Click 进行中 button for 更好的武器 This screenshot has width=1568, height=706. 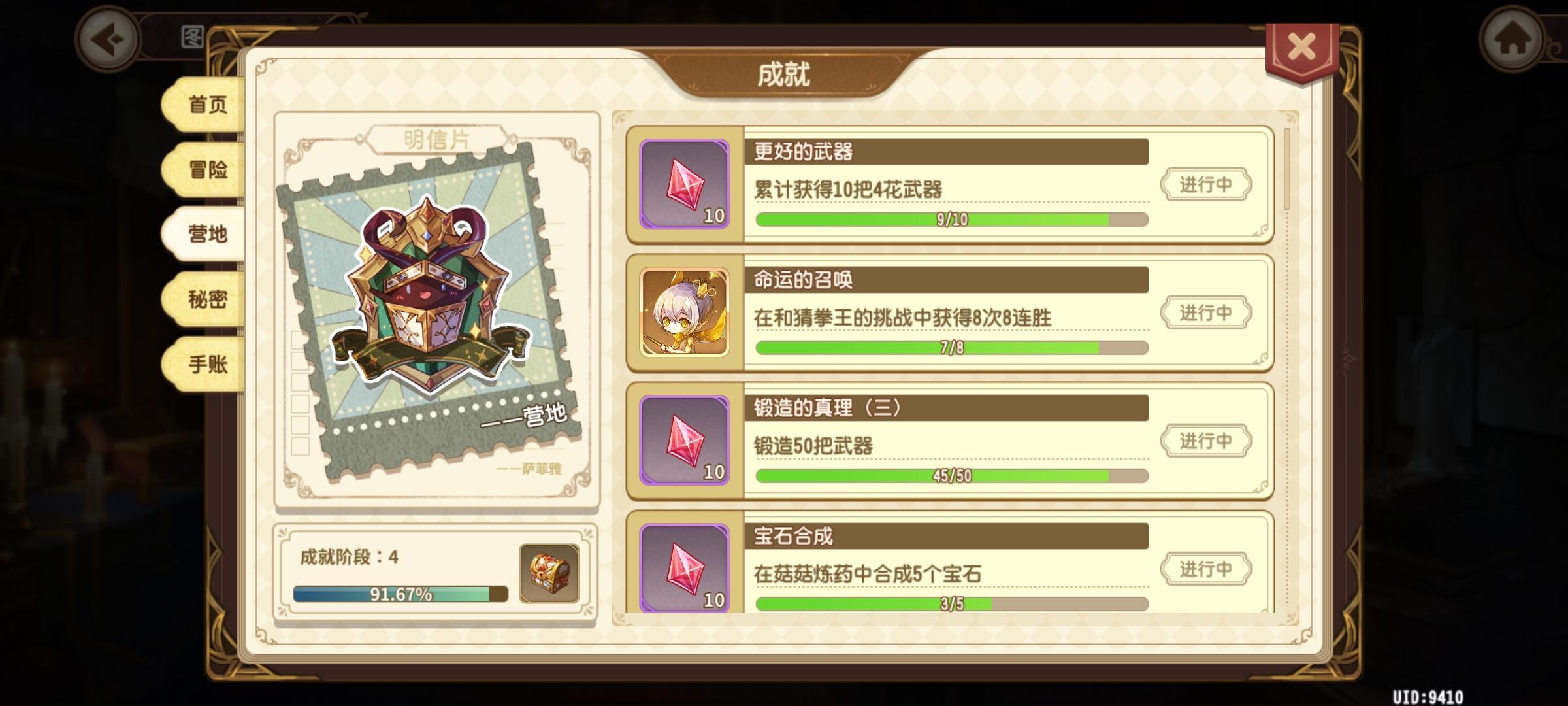click(1206, 185)
